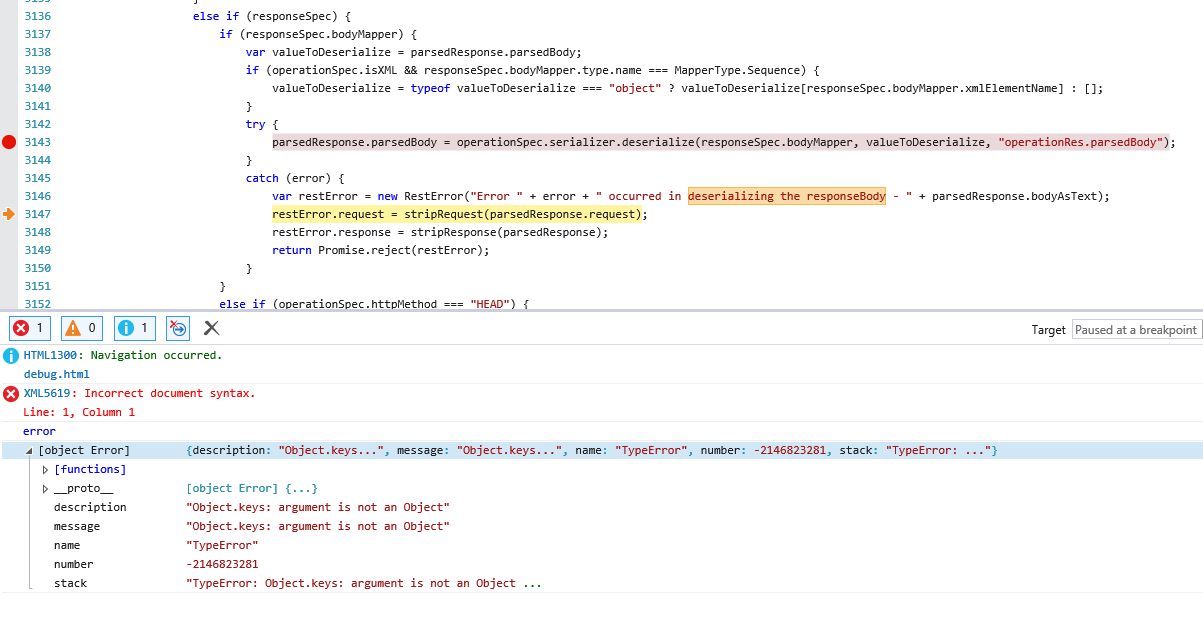The height and width of the screenshot is (620, 1203).
Task: Click the orange execution arrow beside line 3147
Action: [8, 214]
